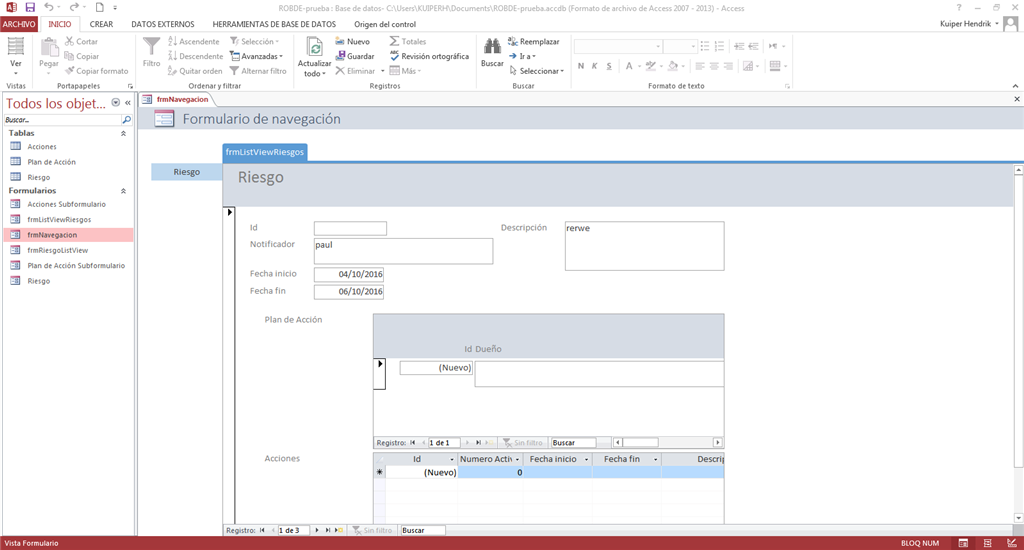Open the font size combo box
This screenshot has width=1024, height=550.
(x=680, y=46)
